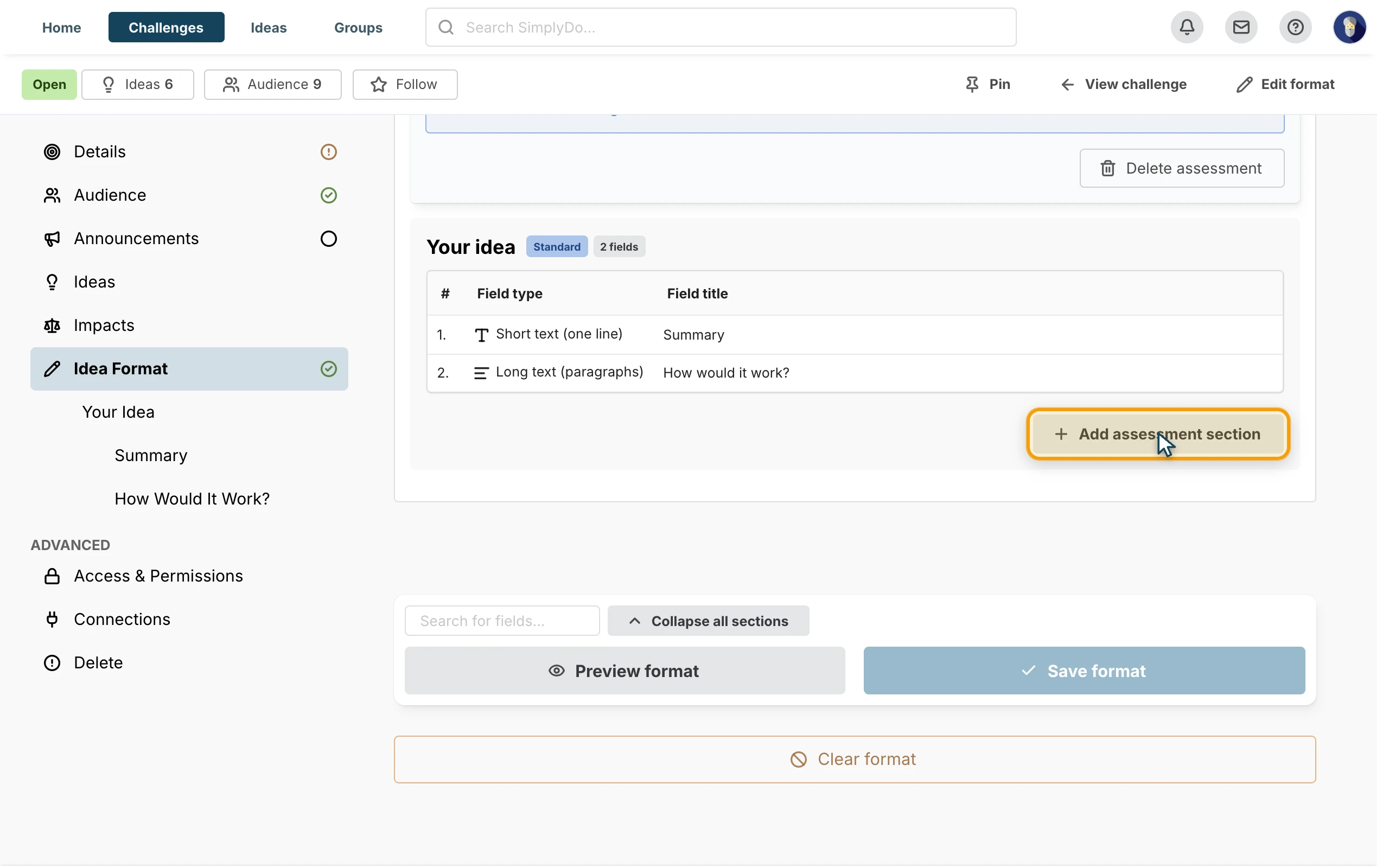Open Announcements in the sidebar

tap(189, 238)
